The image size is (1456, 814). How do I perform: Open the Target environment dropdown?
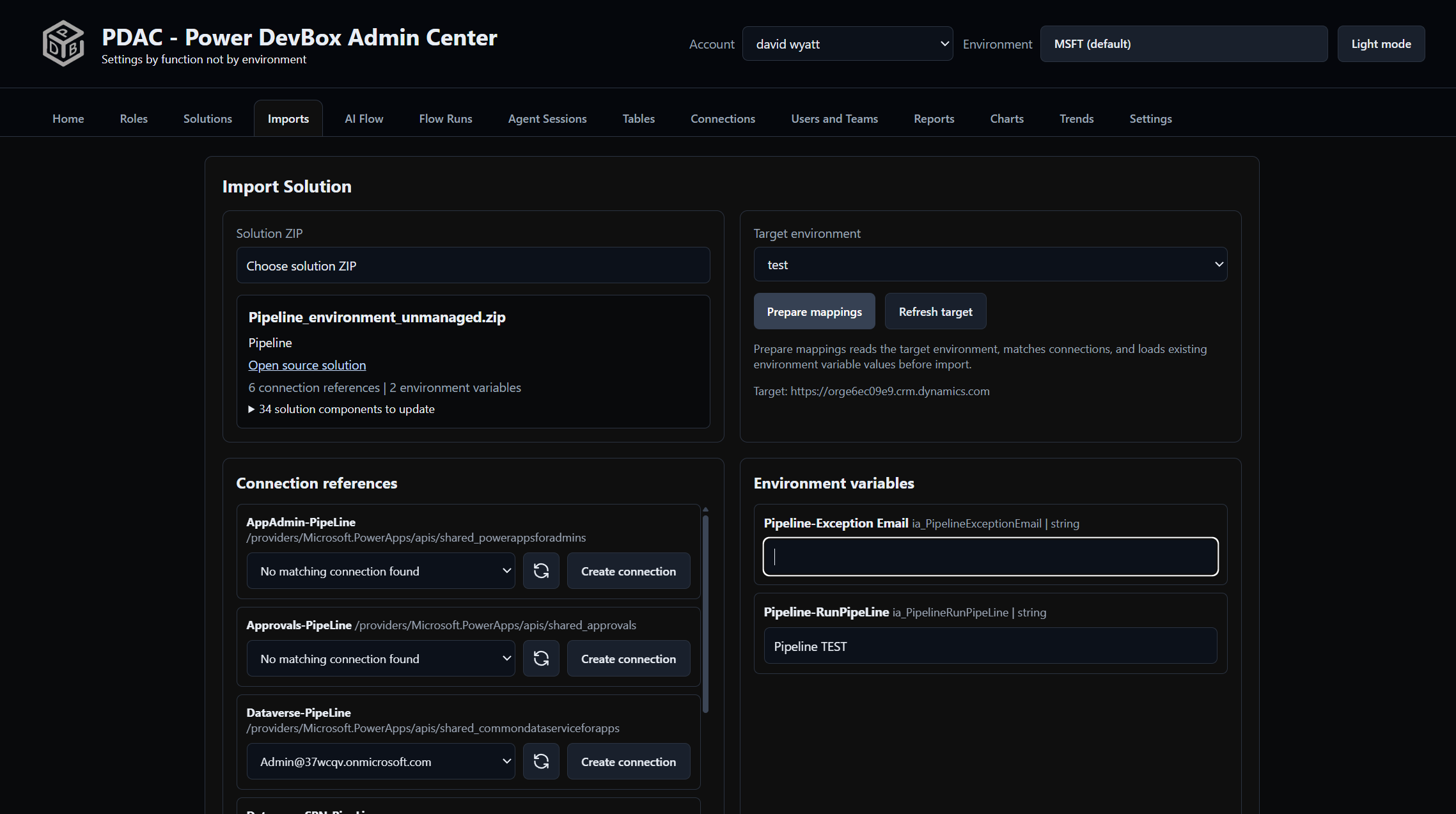pos(990,264)
